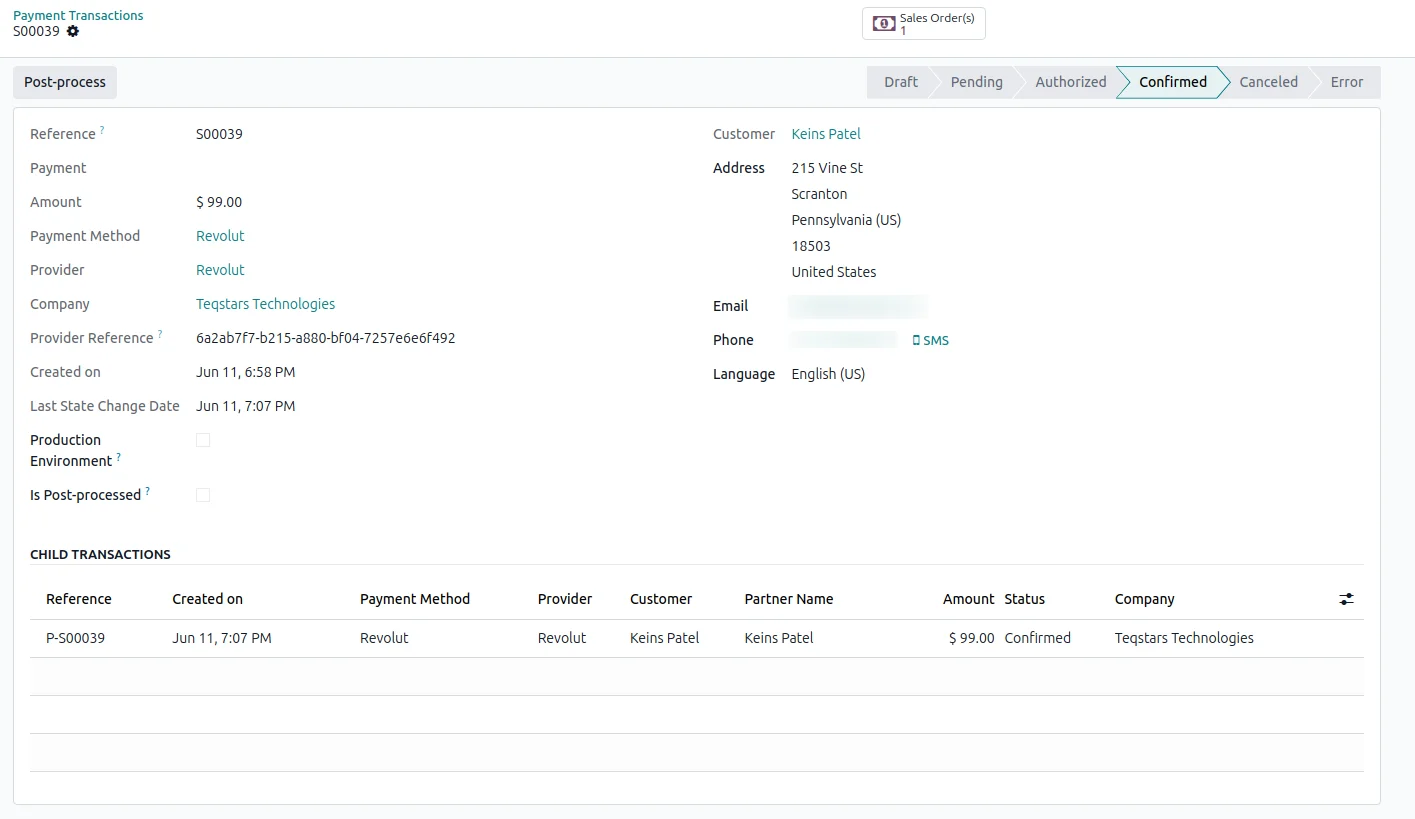
Task: Click the United States country line
Action: pos(834,272)
